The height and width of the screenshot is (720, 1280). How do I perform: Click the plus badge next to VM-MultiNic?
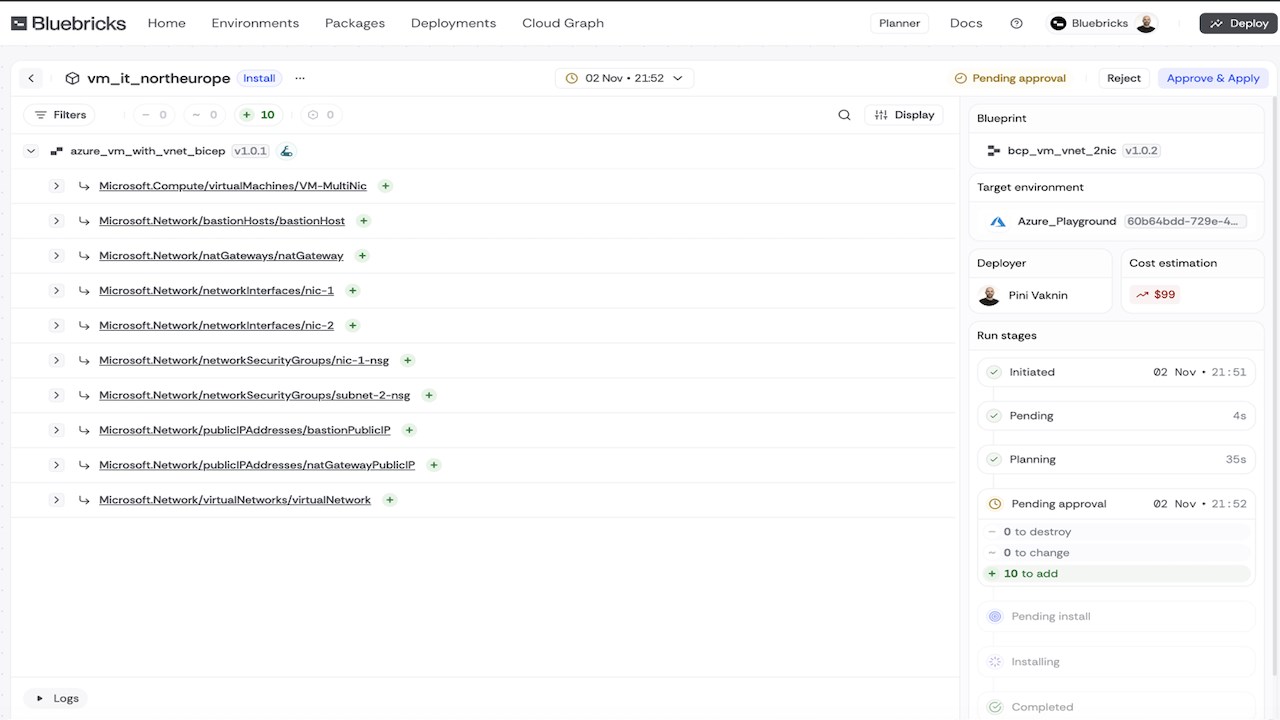click(x=385, y=186)
